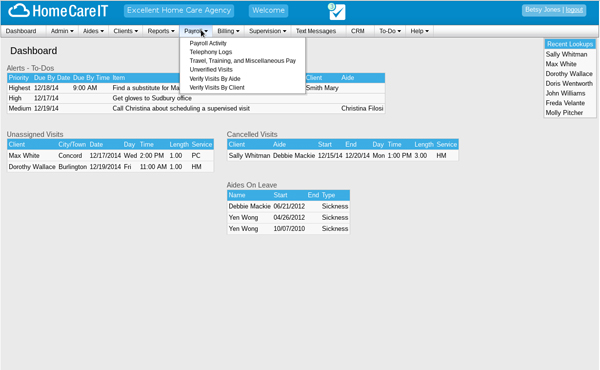This screenshot has height=370, width=600.
Task: Expand the Aides dropdown menu
Action: point(93,31)
